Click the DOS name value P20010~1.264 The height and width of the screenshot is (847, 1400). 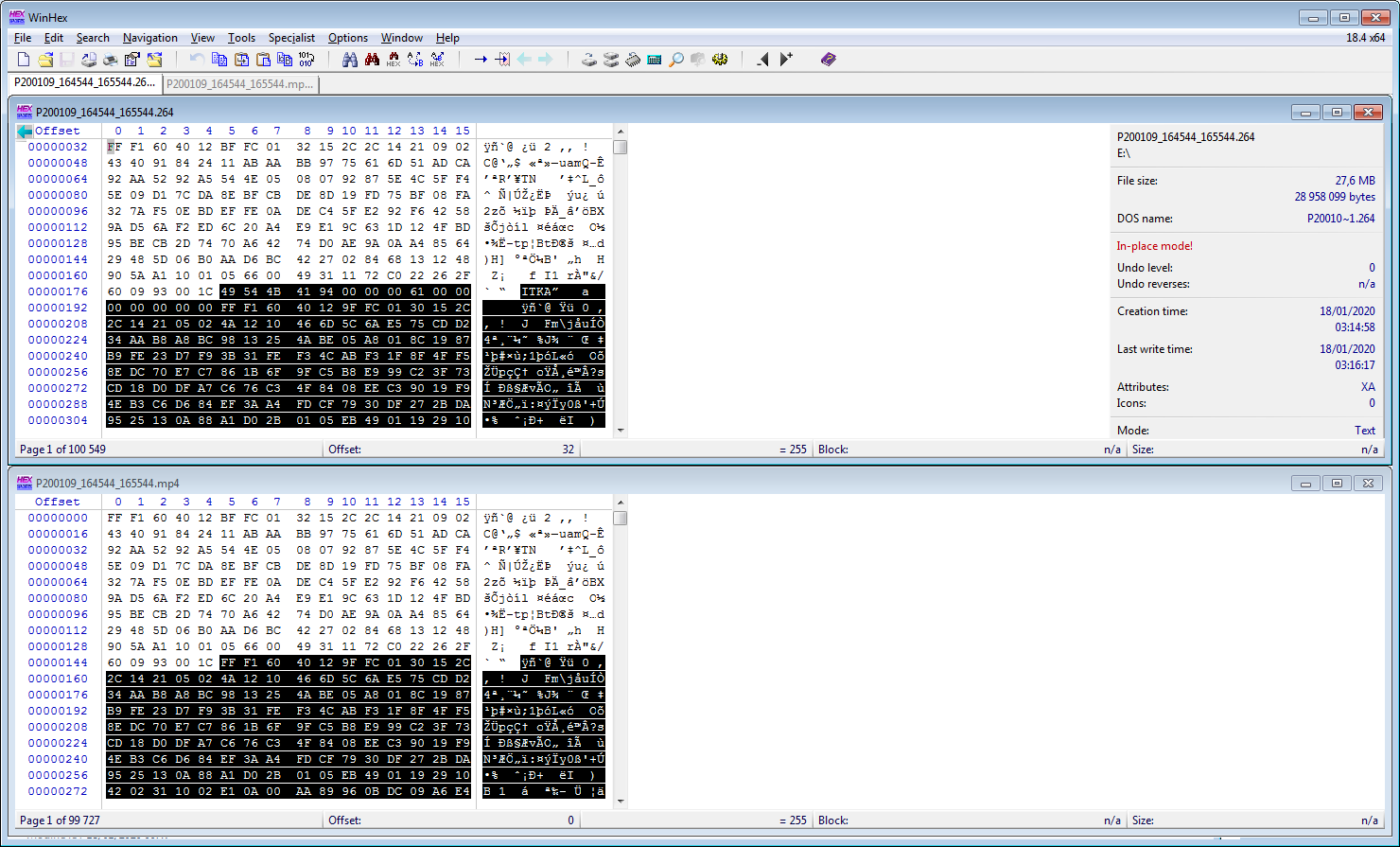(x=1341, y=219)
